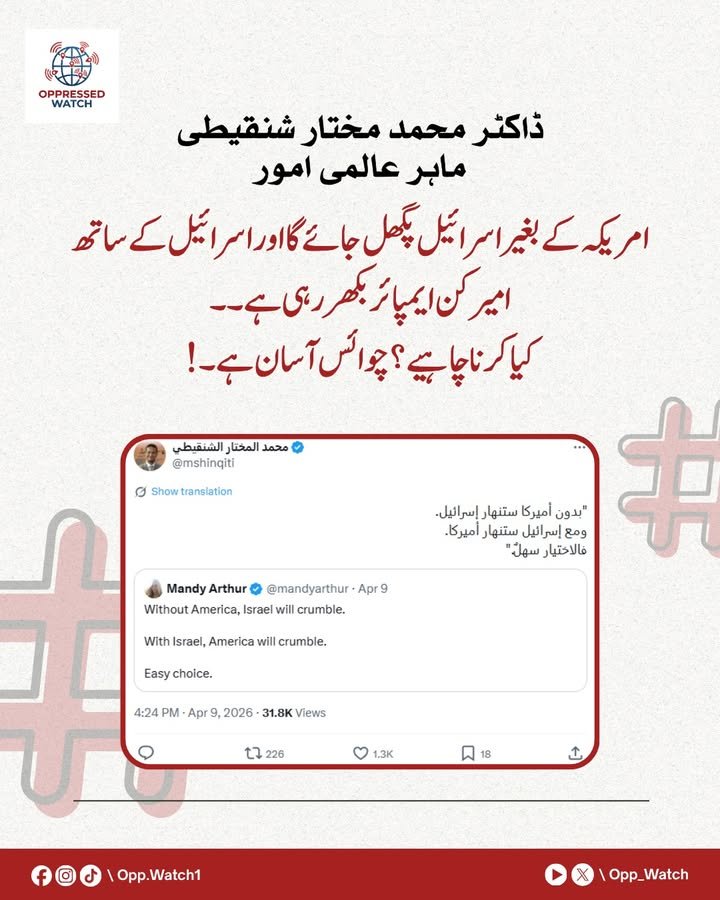Click the Facebook icon in the footer
The image size is (720, 900).
coord(41,876)
